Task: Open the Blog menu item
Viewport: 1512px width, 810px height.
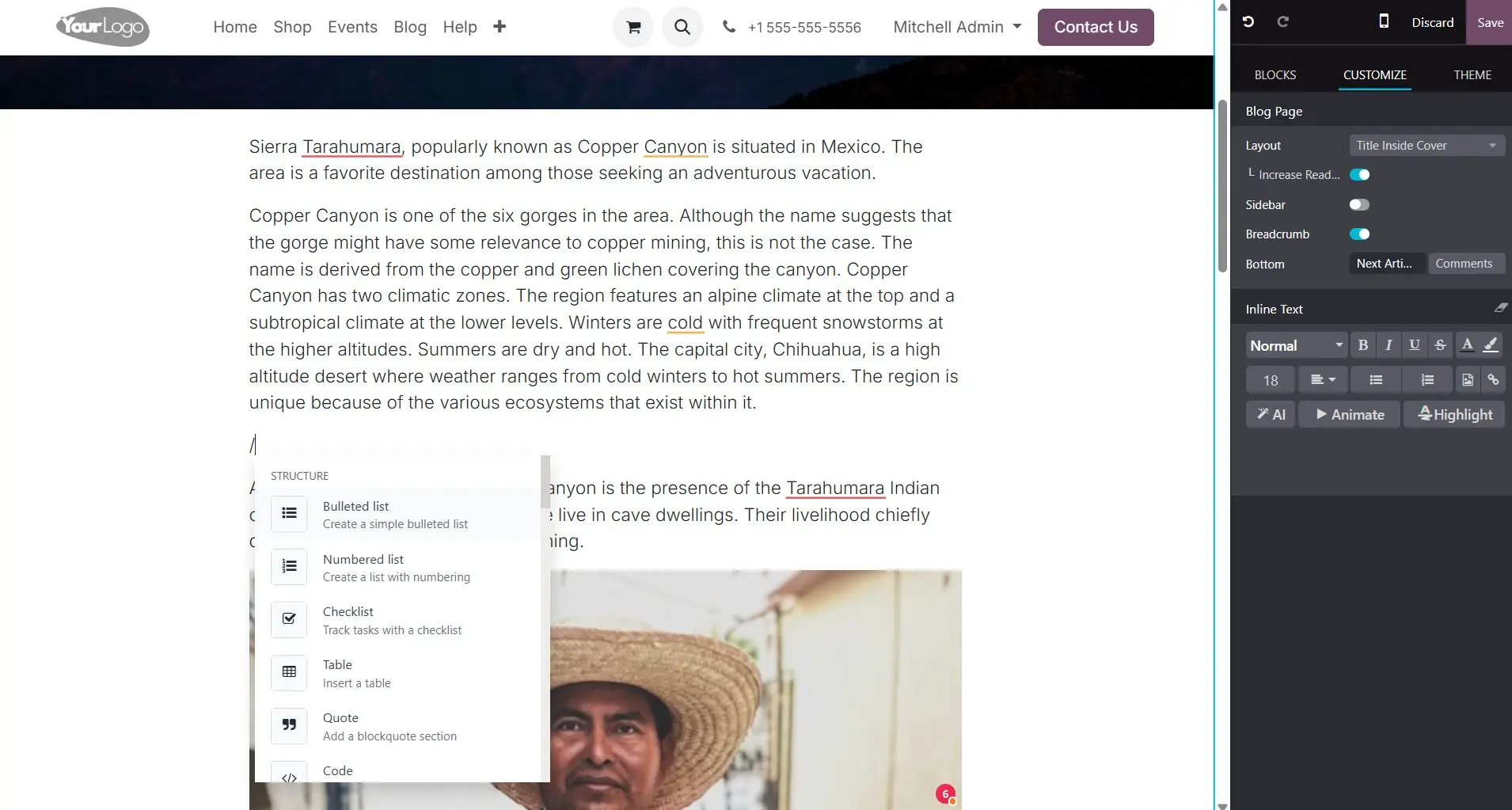Action: pos(410,27)
